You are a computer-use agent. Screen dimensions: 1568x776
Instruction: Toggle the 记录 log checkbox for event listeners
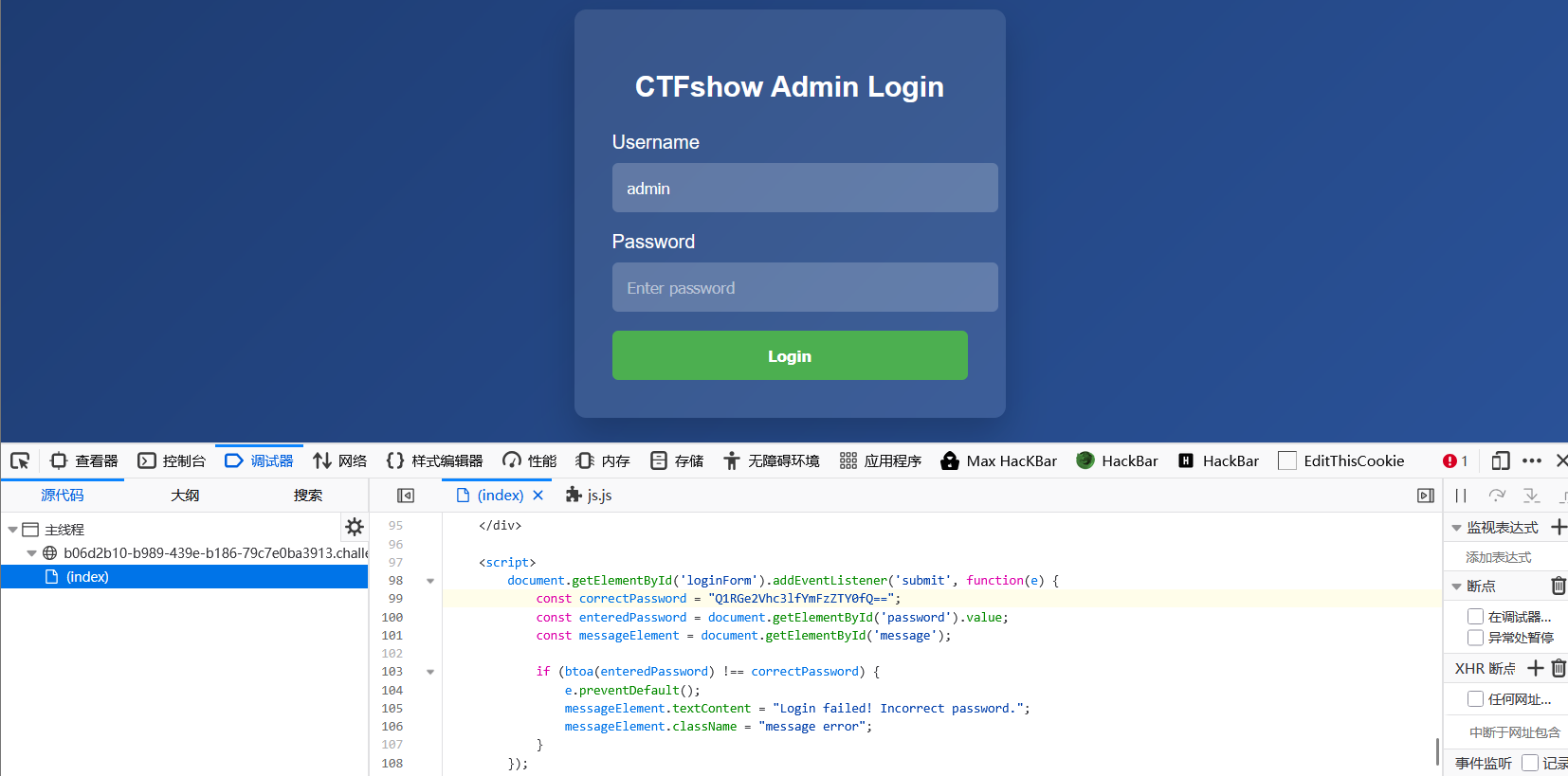coord(1530,763)
